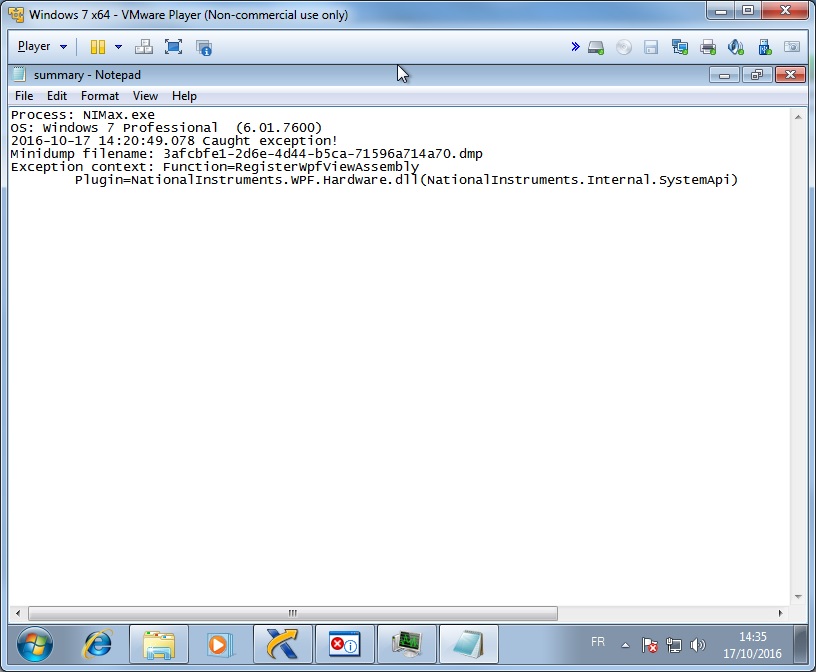
Task: Click the sound card device icon
Action: [736, 47]
